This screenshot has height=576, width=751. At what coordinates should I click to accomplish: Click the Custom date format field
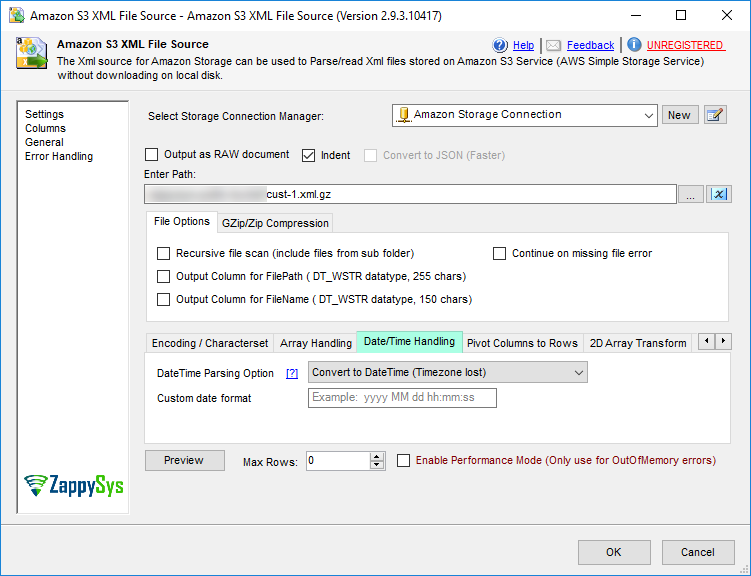click(402, 398)
